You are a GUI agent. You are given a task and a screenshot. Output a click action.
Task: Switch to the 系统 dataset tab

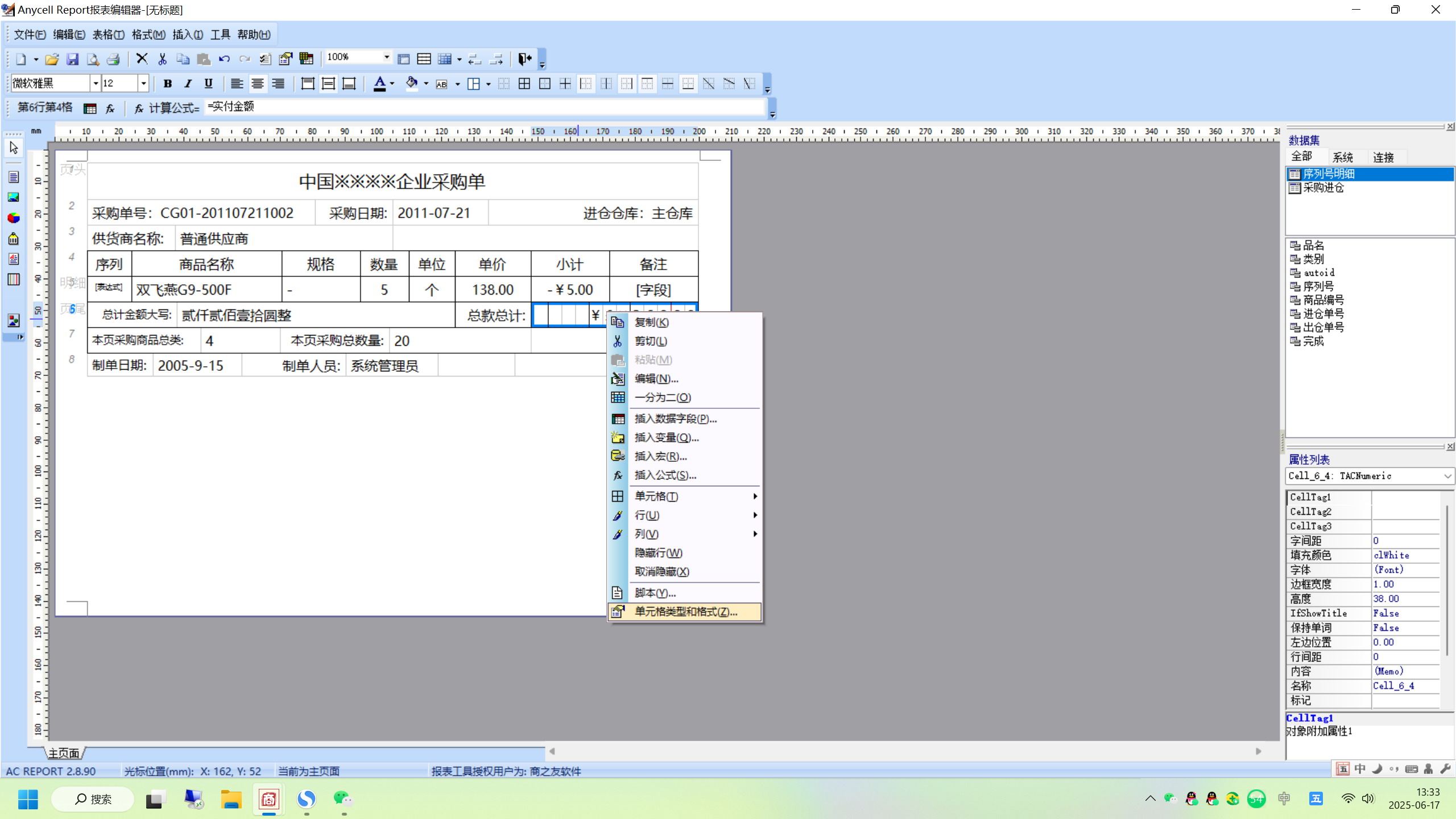coord(1343,158)
